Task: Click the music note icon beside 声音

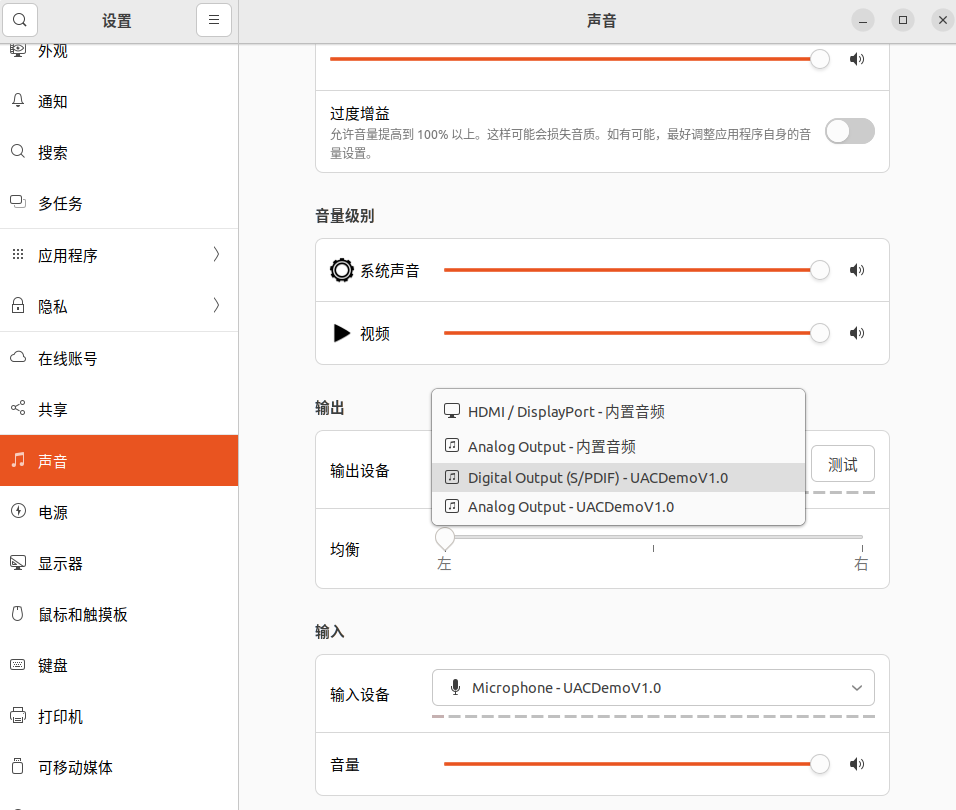Action: (18, 460)
